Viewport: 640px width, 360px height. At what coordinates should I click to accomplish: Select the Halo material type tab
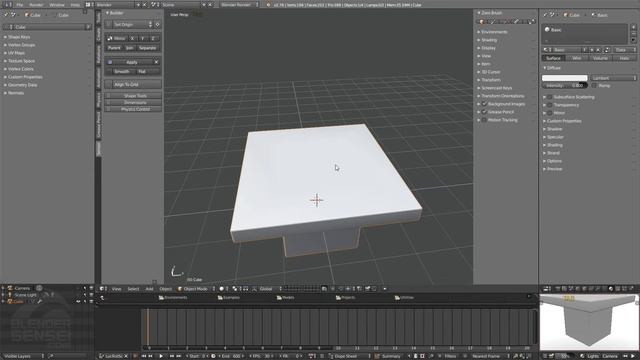click(624, 58)
